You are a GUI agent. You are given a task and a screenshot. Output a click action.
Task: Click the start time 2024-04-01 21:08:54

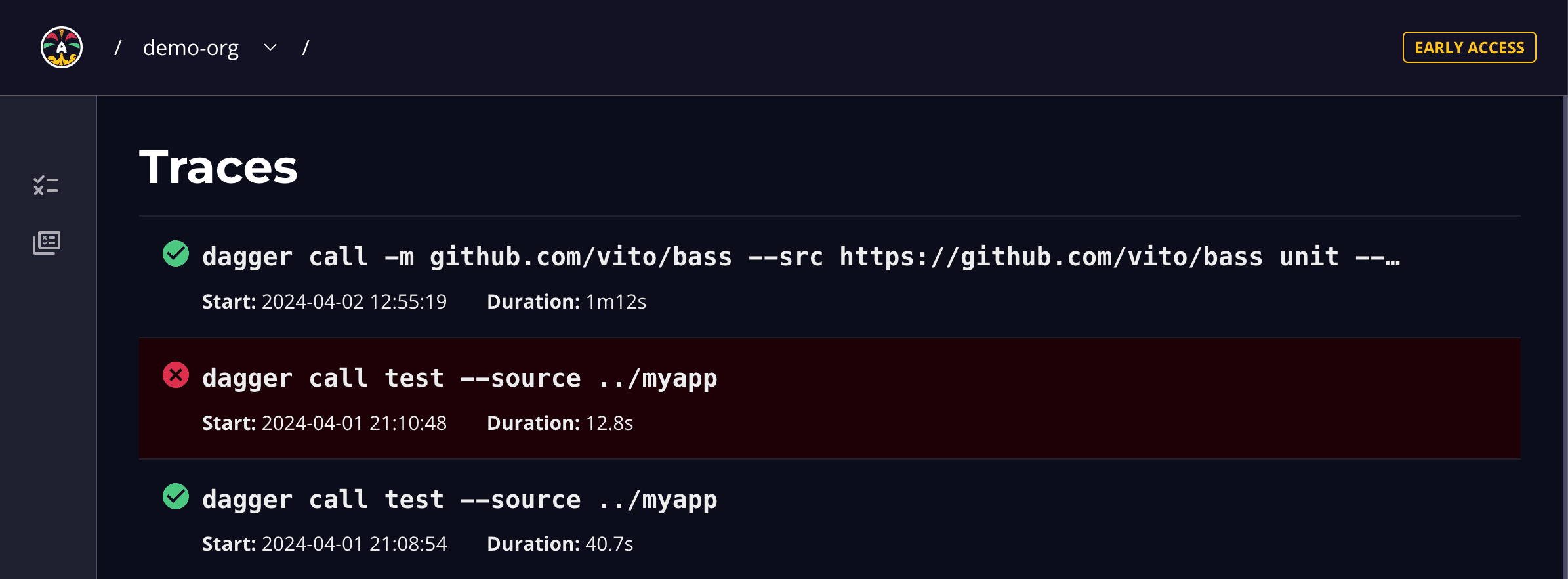click(x=354, y=544)
